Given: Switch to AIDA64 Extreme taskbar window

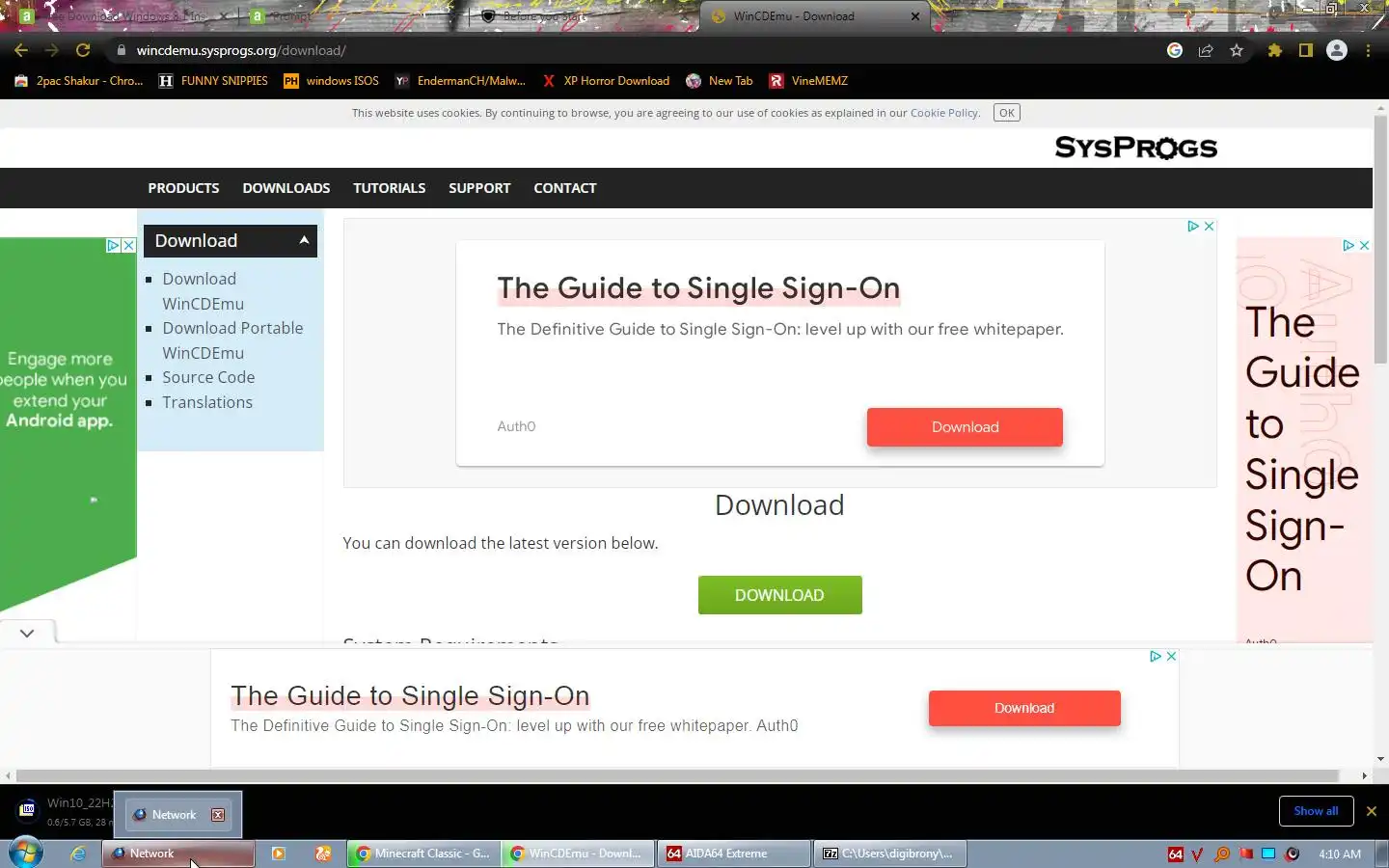Looking at the screenshot, I should coord(734,854).
